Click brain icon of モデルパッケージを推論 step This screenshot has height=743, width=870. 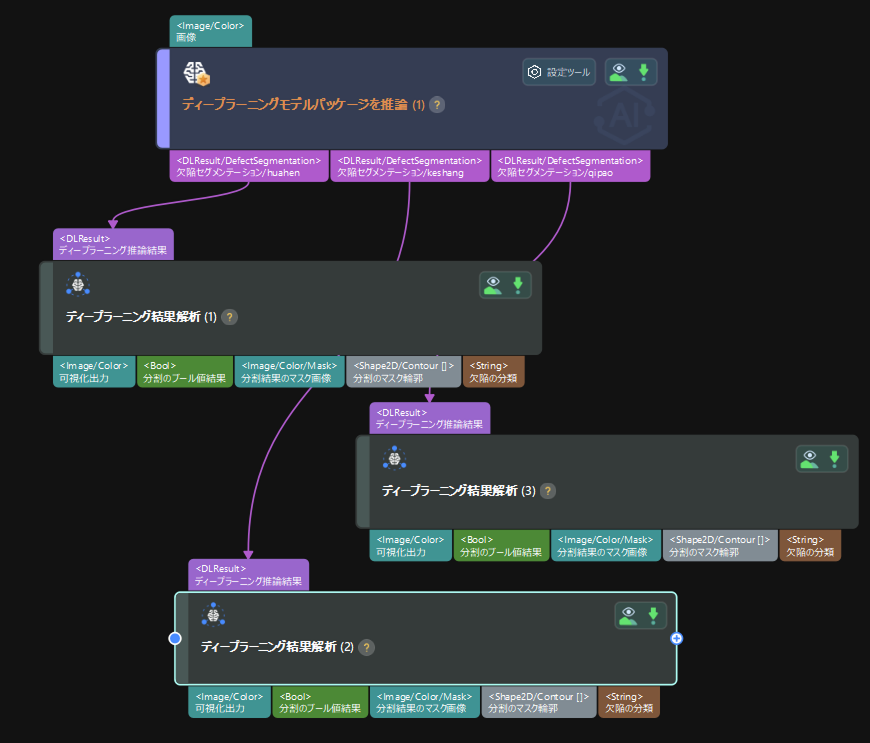(x=196, y=73)
